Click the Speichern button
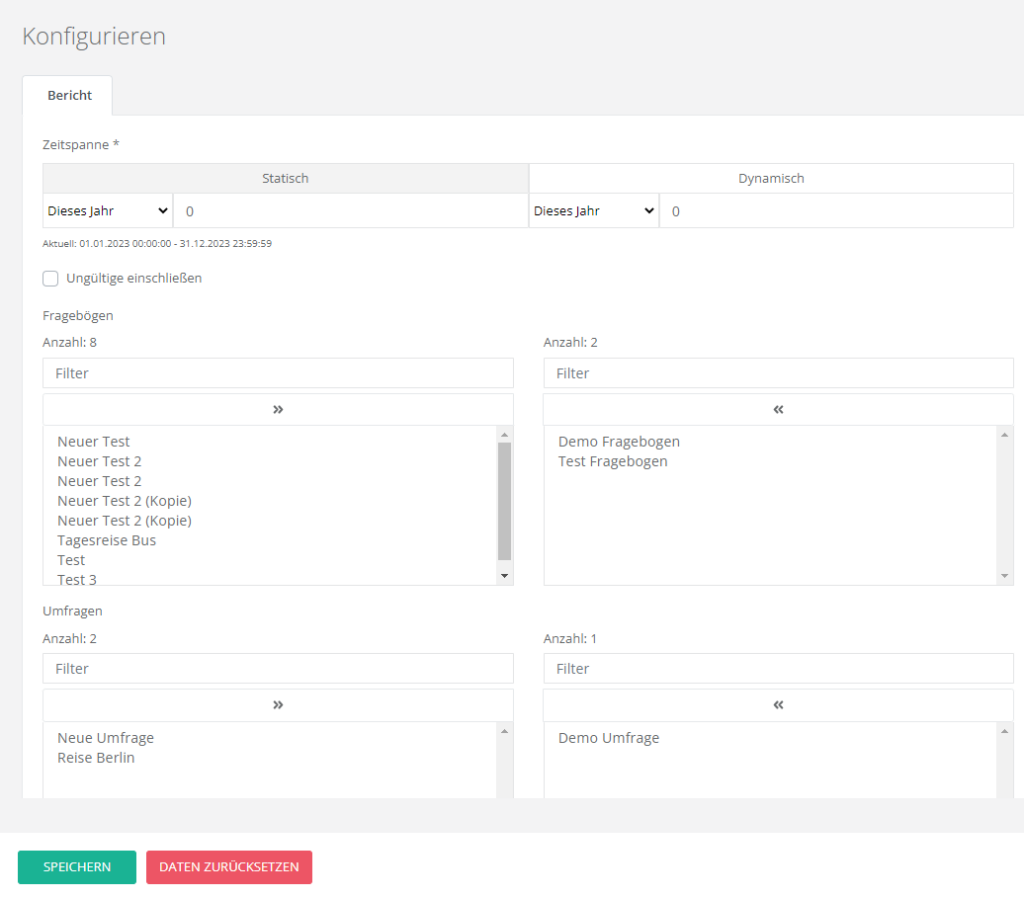Screen dimensions: 1024x898 (77, 867)
